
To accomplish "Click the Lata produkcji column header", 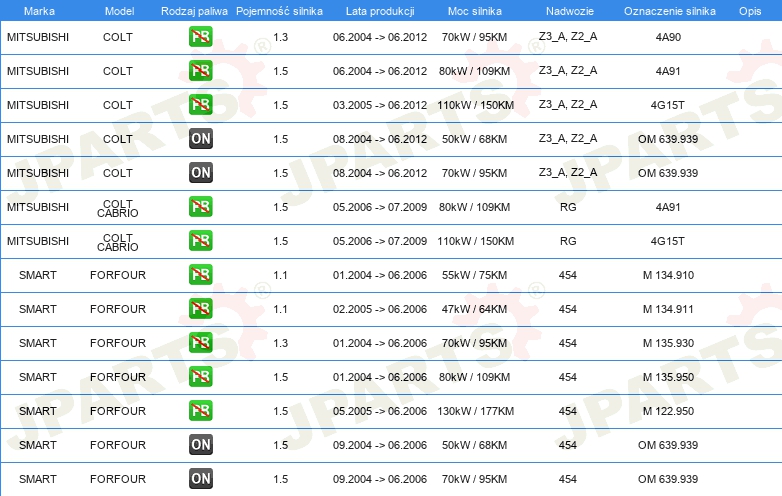I will pos(380,11).
